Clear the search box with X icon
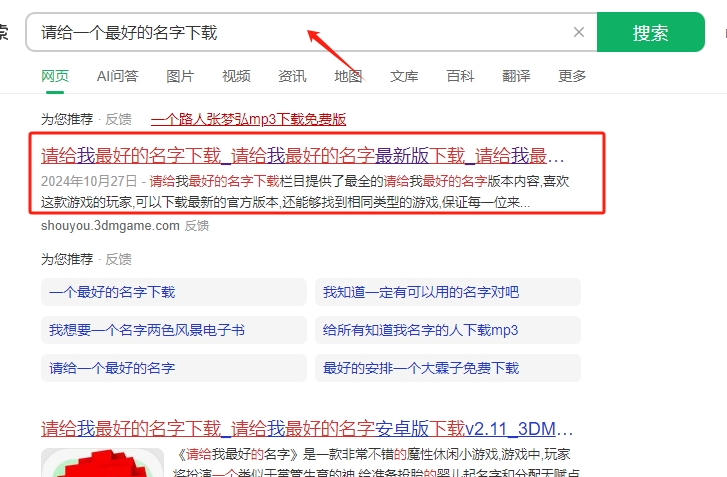727x477 pixels. pyautogui.click(x=578, y=32)
